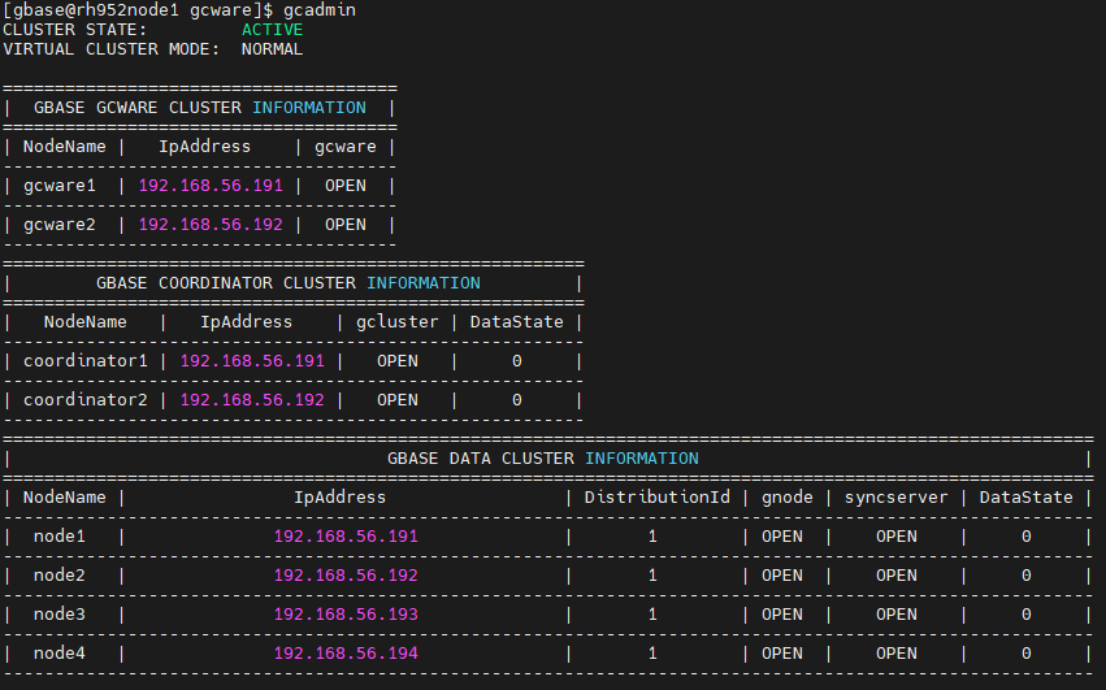Click gcware1 IP 192.168.56.191
This screenshot has width=1107, height=691.
[210, 186]
